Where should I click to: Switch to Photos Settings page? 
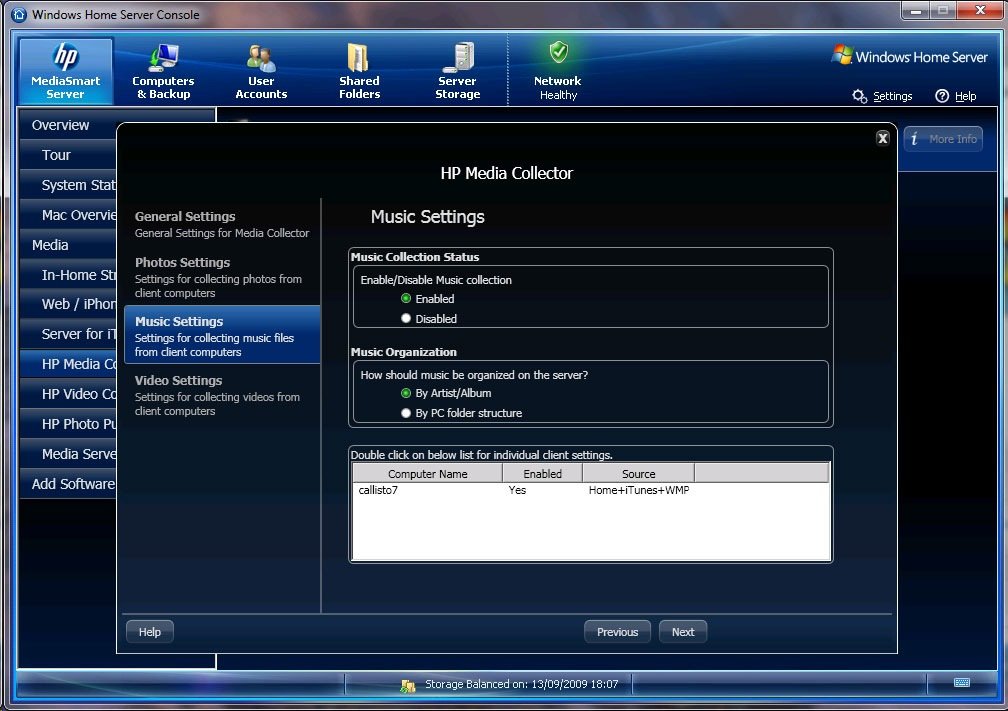(x=222, y=277)
